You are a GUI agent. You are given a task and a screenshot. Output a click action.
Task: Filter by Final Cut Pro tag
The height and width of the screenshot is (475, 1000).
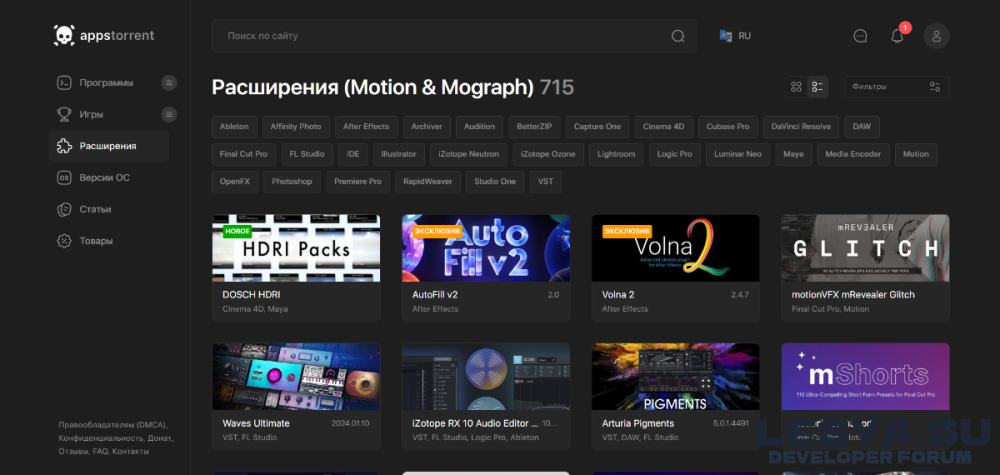click(x=244, y=154)
